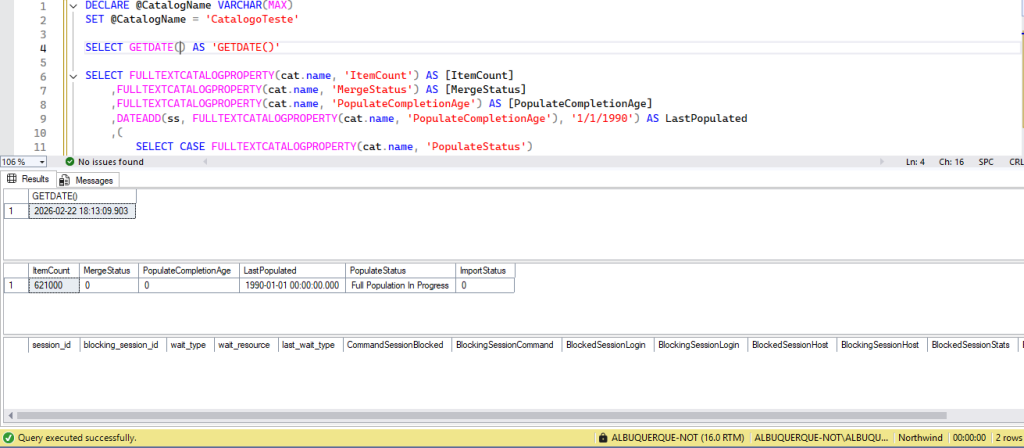1024x448 pixels.
Task: Click the server connection lock icon
Action: point(603,438)
